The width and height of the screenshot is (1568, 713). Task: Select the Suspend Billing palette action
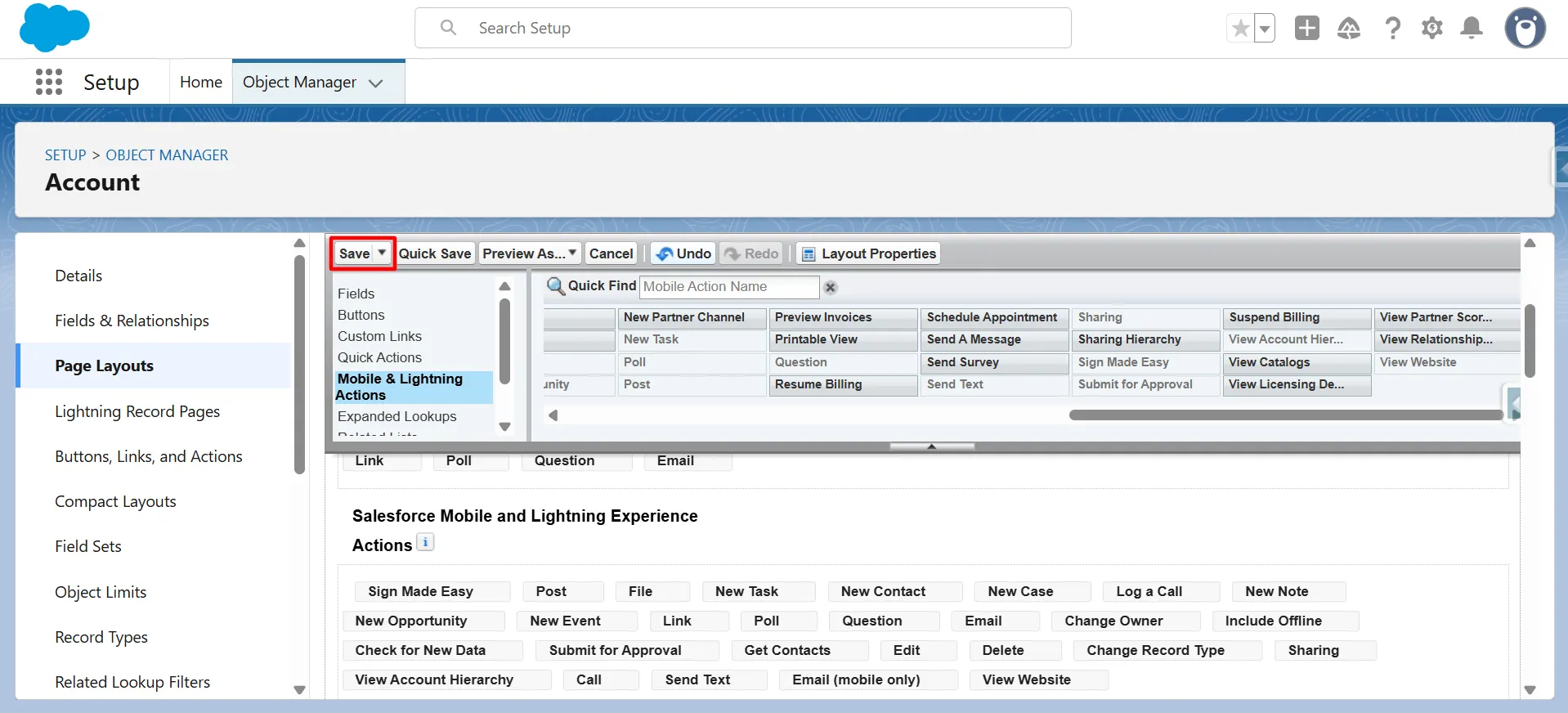[1296, 317]
